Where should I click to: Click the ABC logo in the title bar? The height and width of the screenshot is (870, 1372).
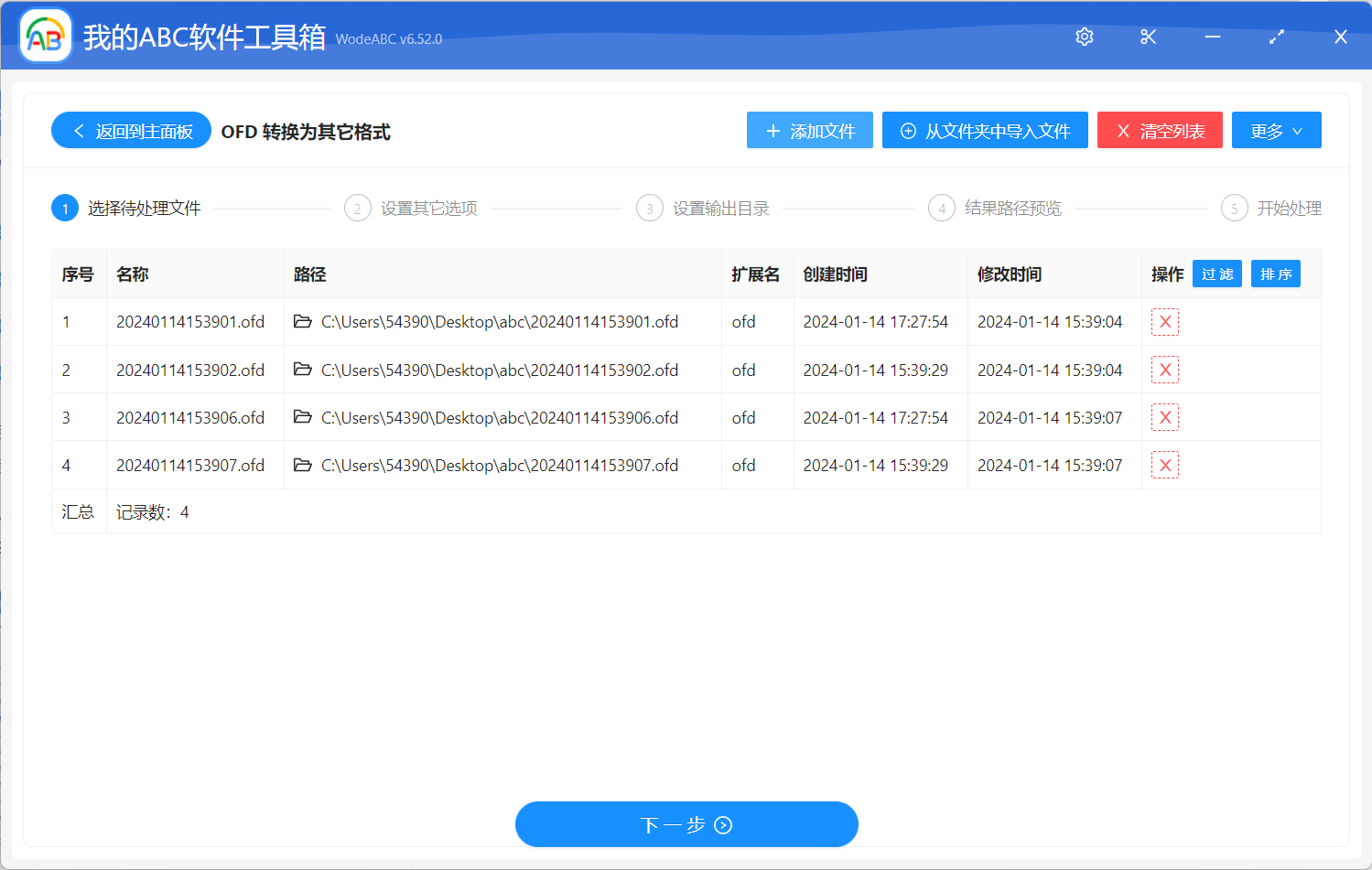click(x=44, y=37)
